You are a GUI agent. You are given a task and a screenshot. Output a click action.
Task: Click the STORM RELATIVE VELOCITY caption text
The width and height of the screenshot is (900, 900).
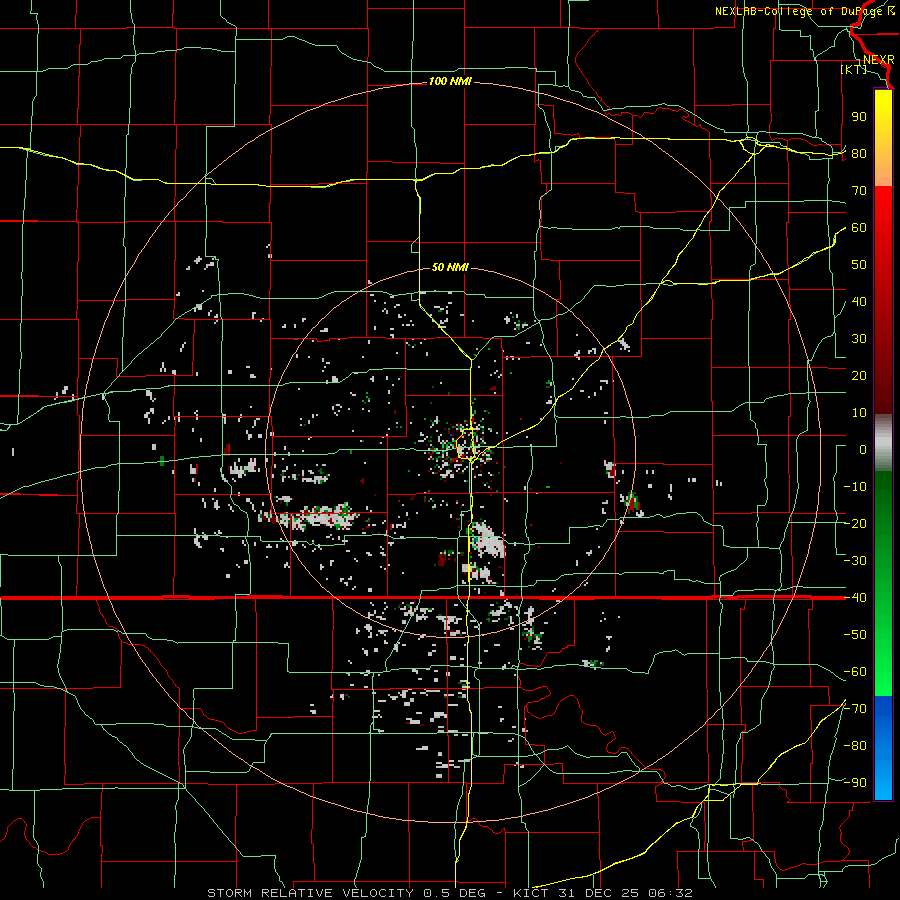pos(310,893)
